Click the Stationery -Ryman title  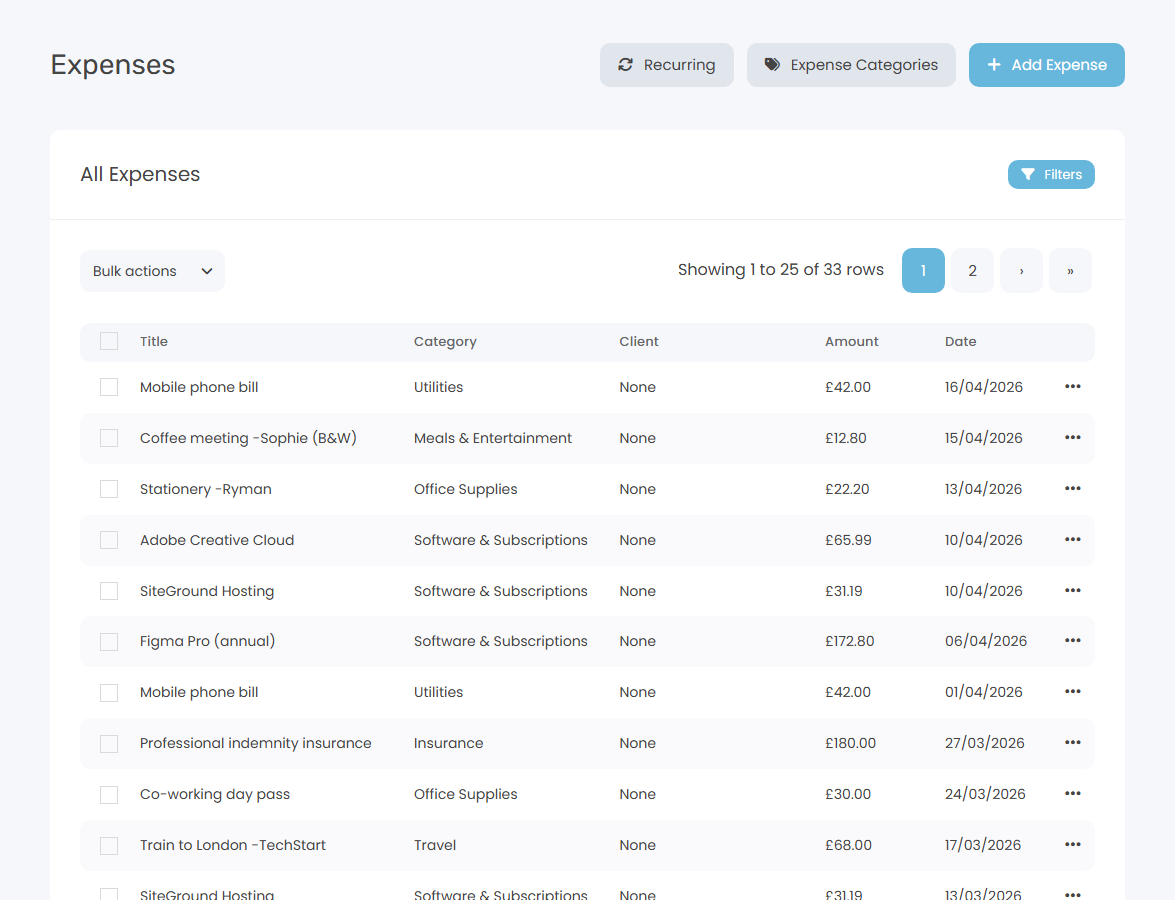(x=205, y=489)
